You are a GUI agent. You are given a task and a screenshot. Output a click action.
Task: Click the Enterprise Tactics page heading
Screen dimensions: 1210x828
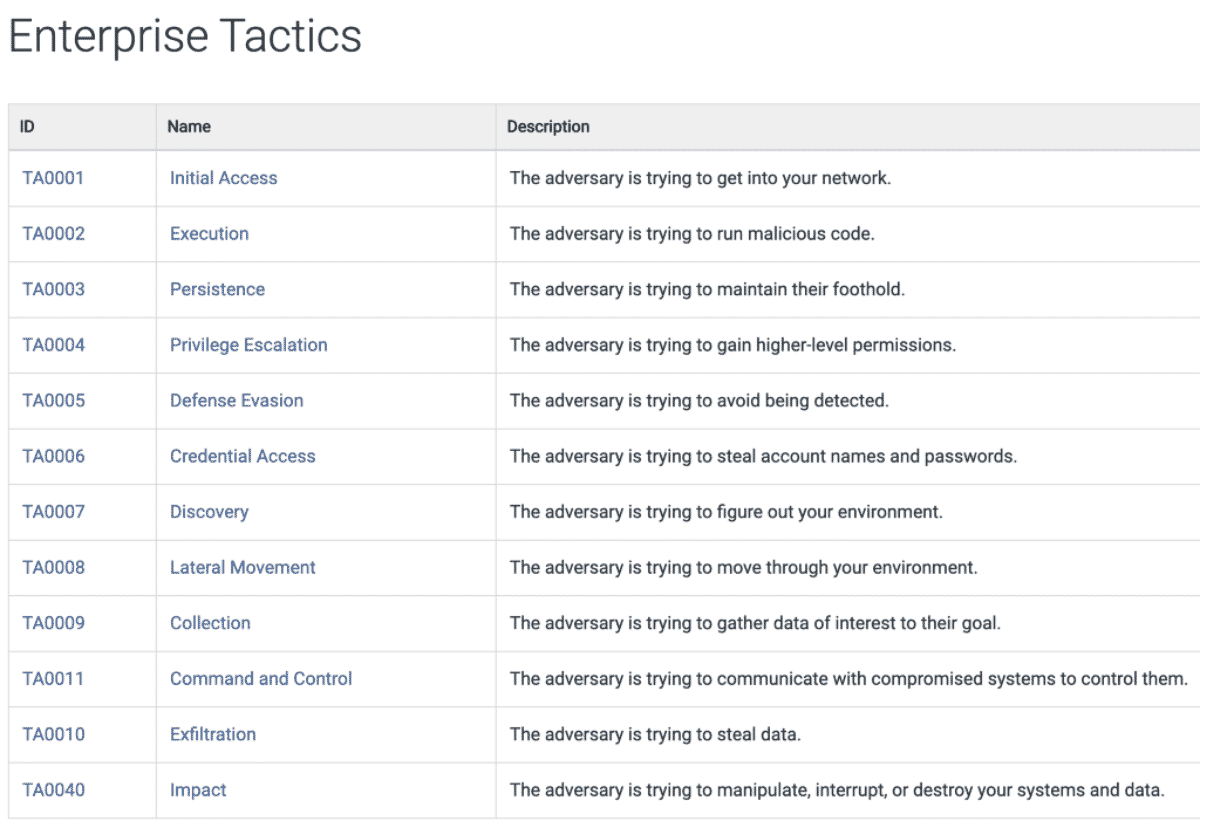[185, 37]
